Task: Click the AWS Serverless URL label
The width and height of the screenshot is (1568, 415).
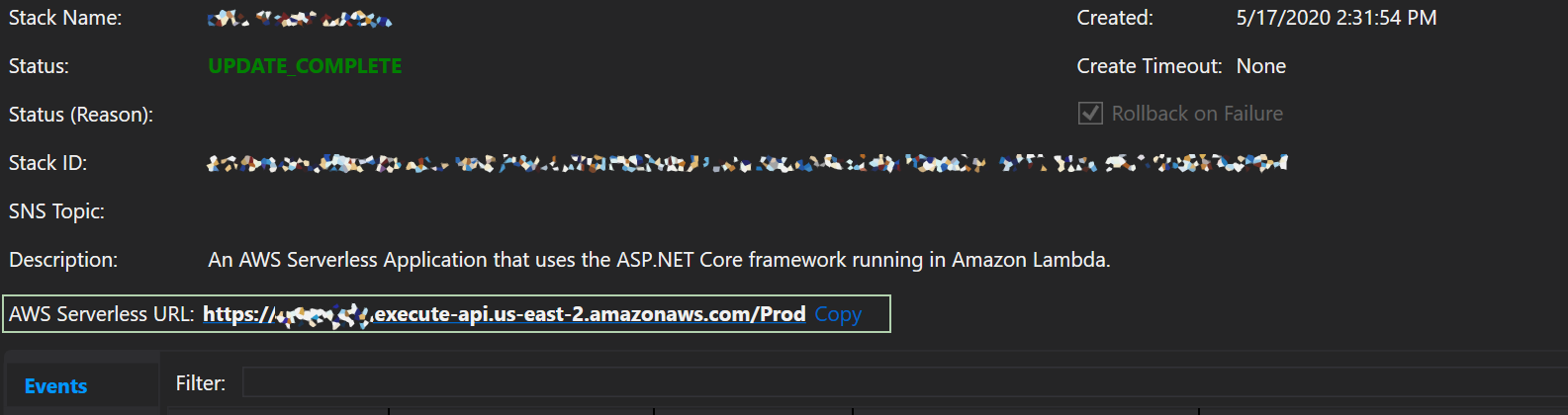Action: tap(101, 314)
